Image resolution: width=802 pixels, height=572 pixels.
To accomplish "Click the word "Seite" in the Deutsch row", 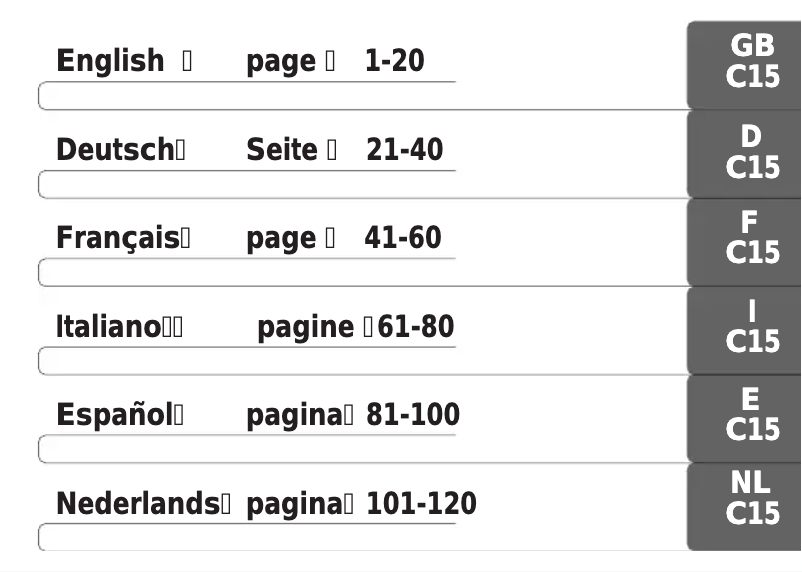I will (x=282, y=150).
